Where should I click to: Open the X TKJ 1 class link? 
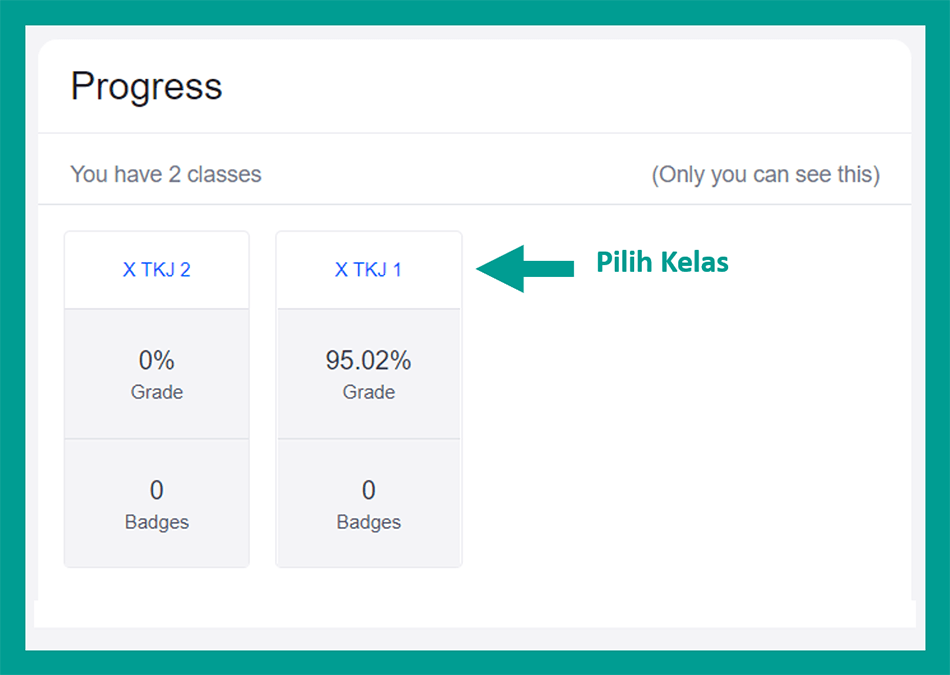point(368,270)
